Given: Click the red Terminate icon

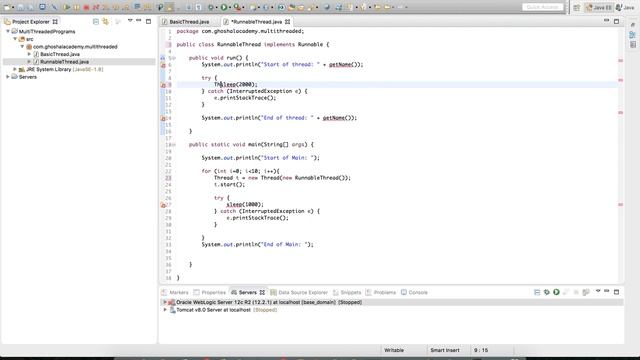Looking at the screenshot, I should click(86, 7).
